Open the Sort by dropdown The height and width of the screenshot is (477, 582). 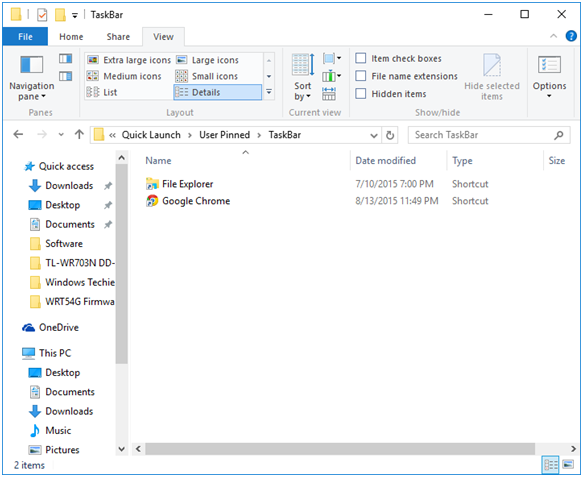[x=303, y=77]
